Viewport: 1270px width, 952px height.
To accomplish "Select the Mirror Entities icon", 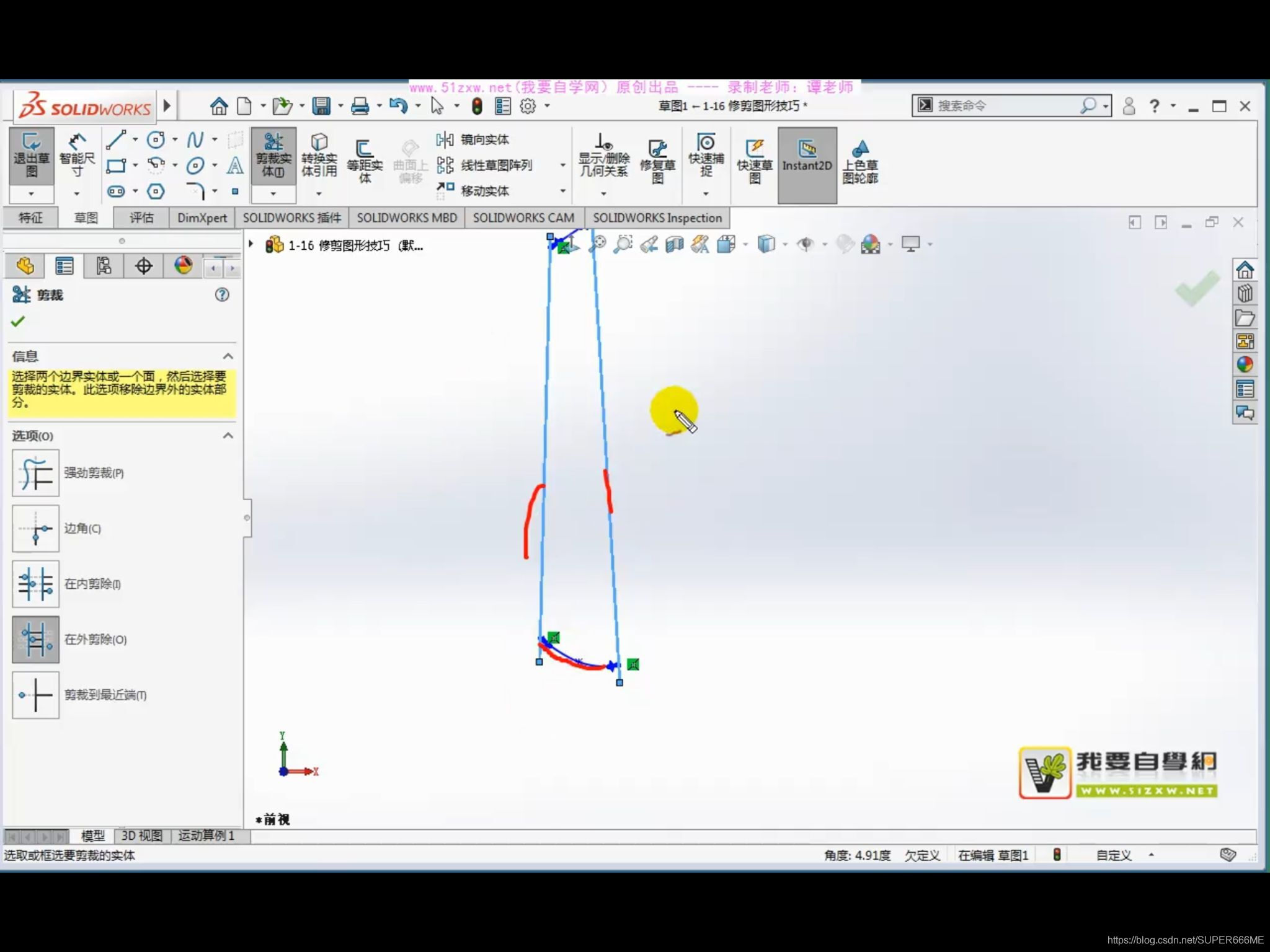I will pyautogui.click(x=445, y=139).
